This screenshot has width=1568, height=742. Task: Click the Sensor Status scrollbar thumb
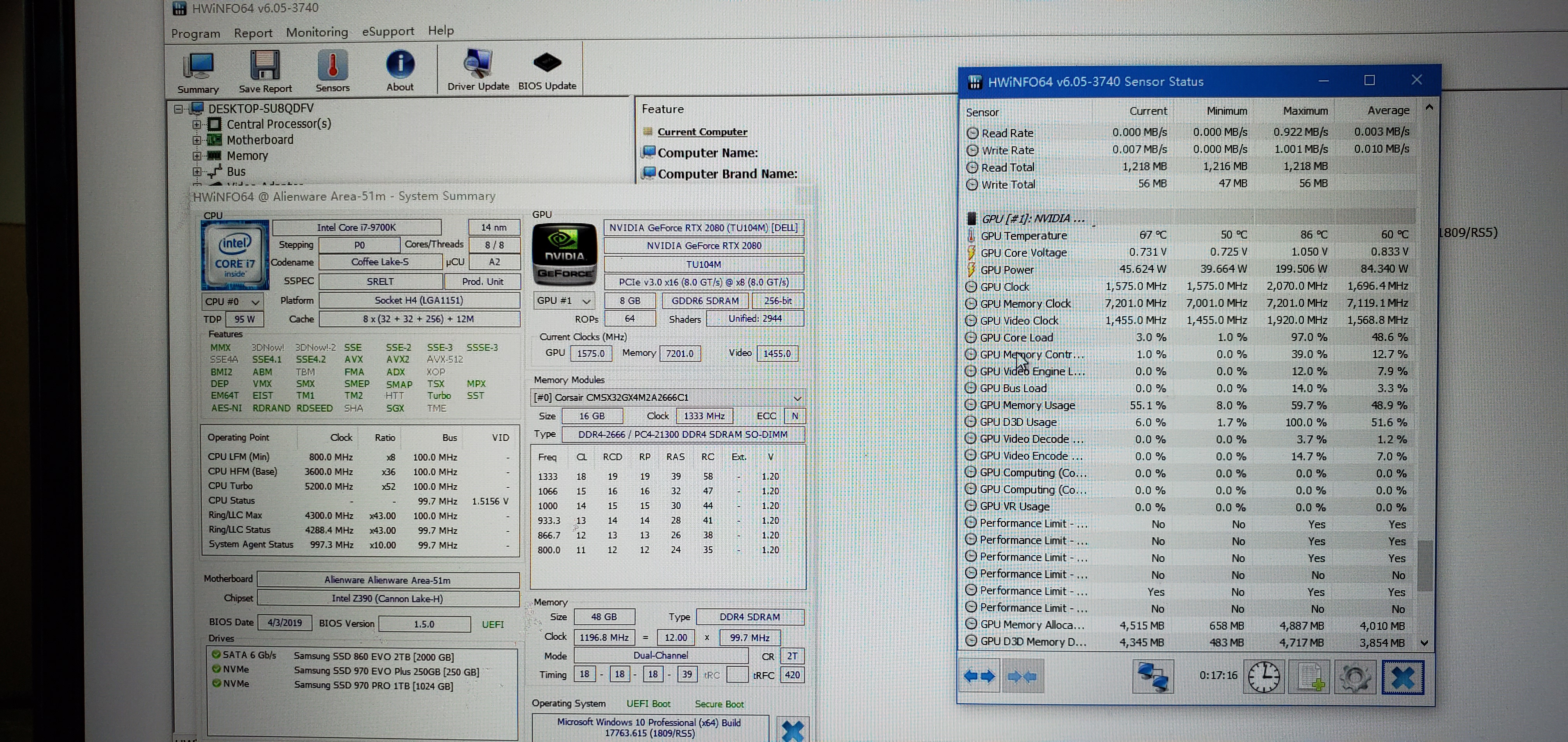[1424, 565]
